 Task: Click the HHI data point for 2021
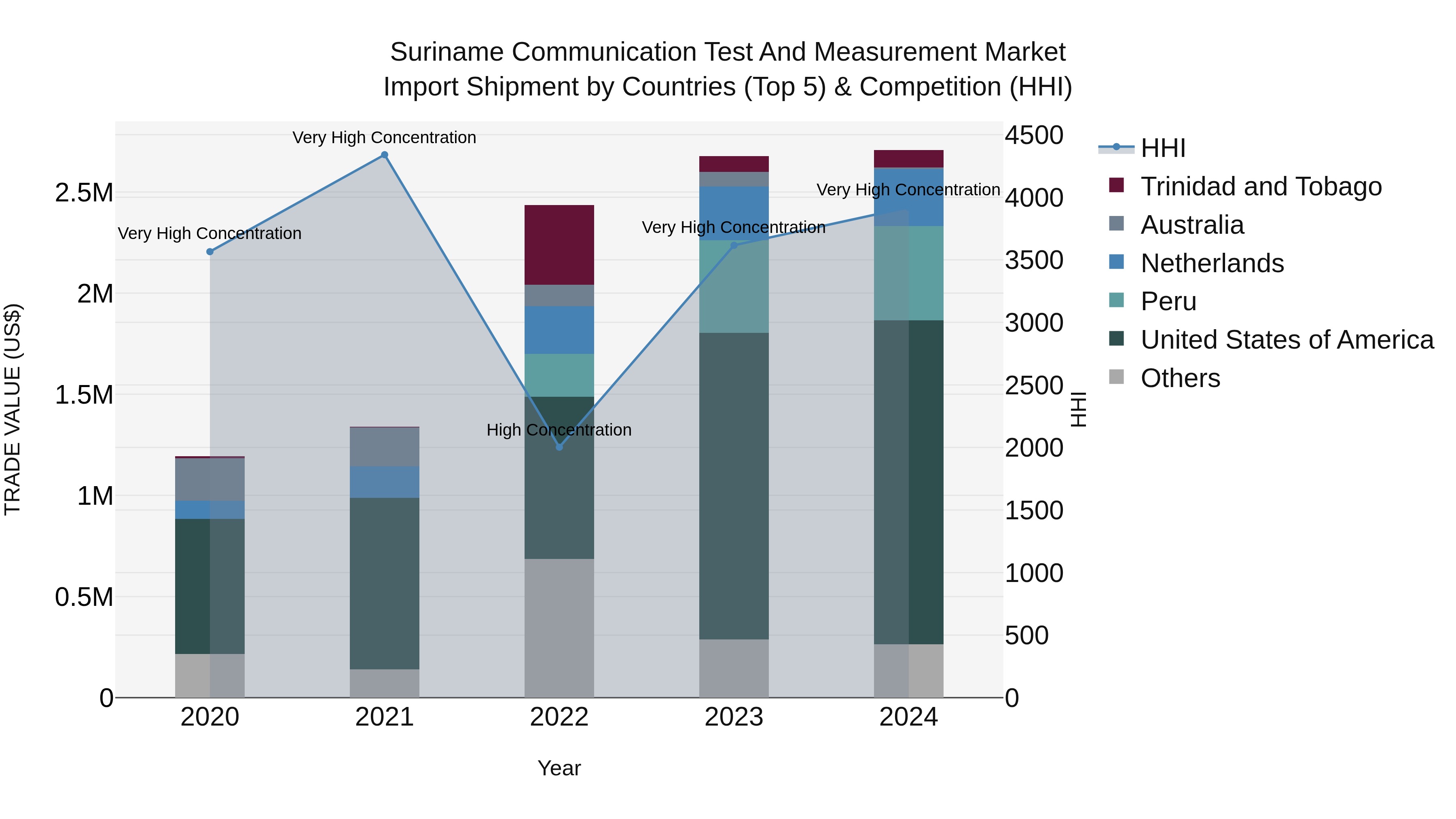tap(384, 155)
